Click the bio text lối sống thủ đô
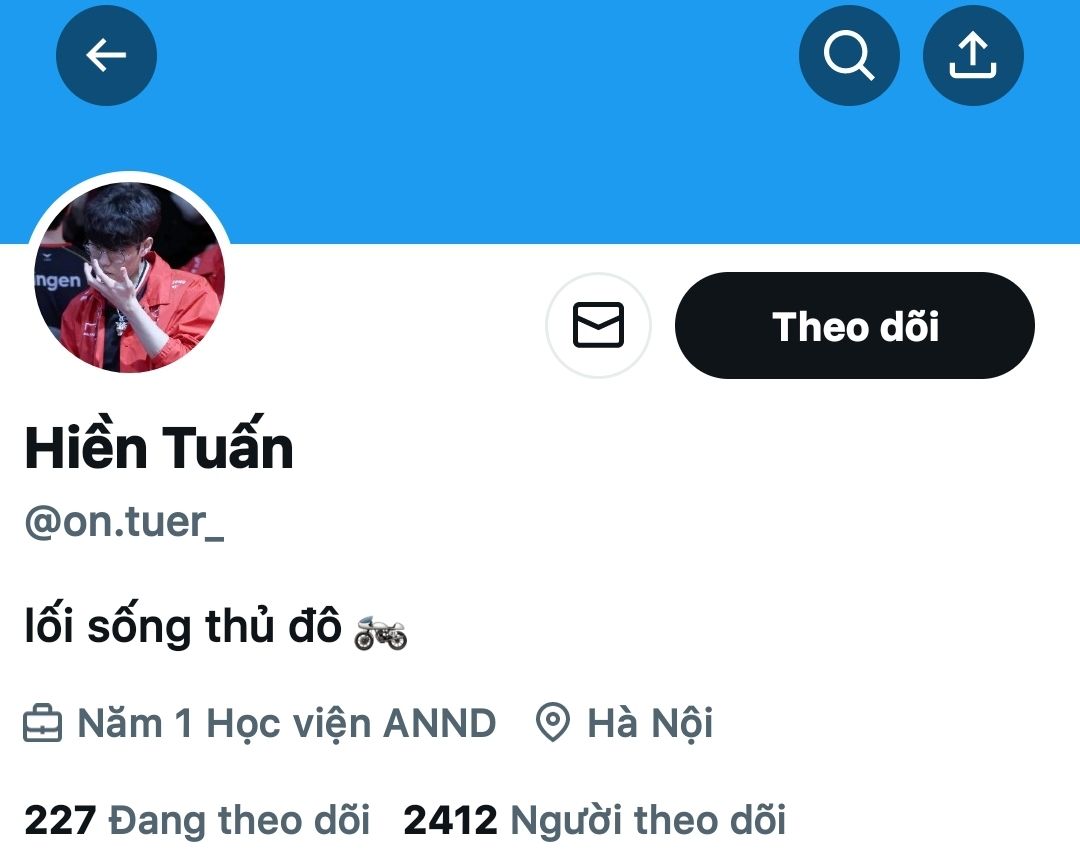Screen dimensions: 1080x865 click(183, 627)
